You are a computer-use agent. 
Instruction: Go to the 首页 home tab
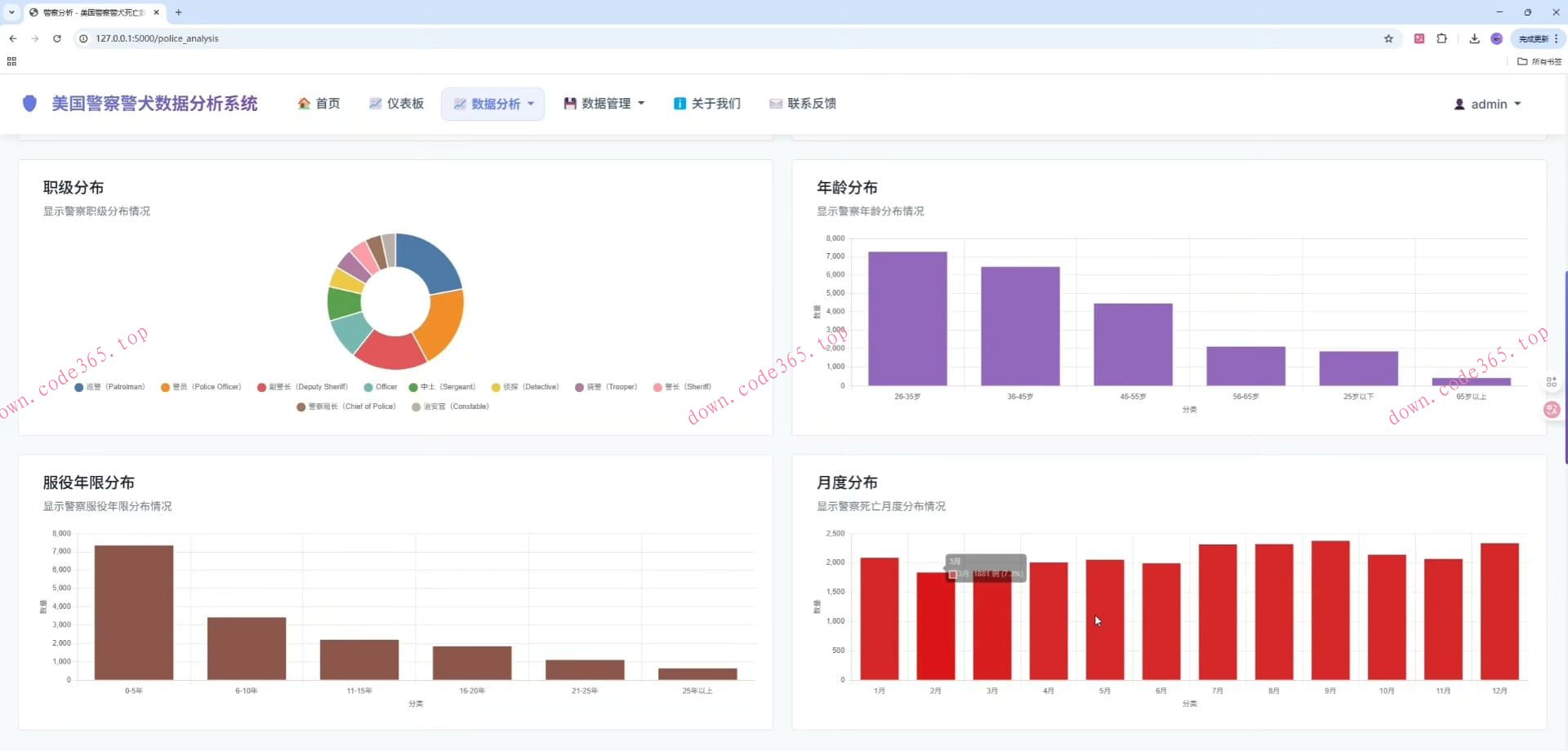pos(318,104)
